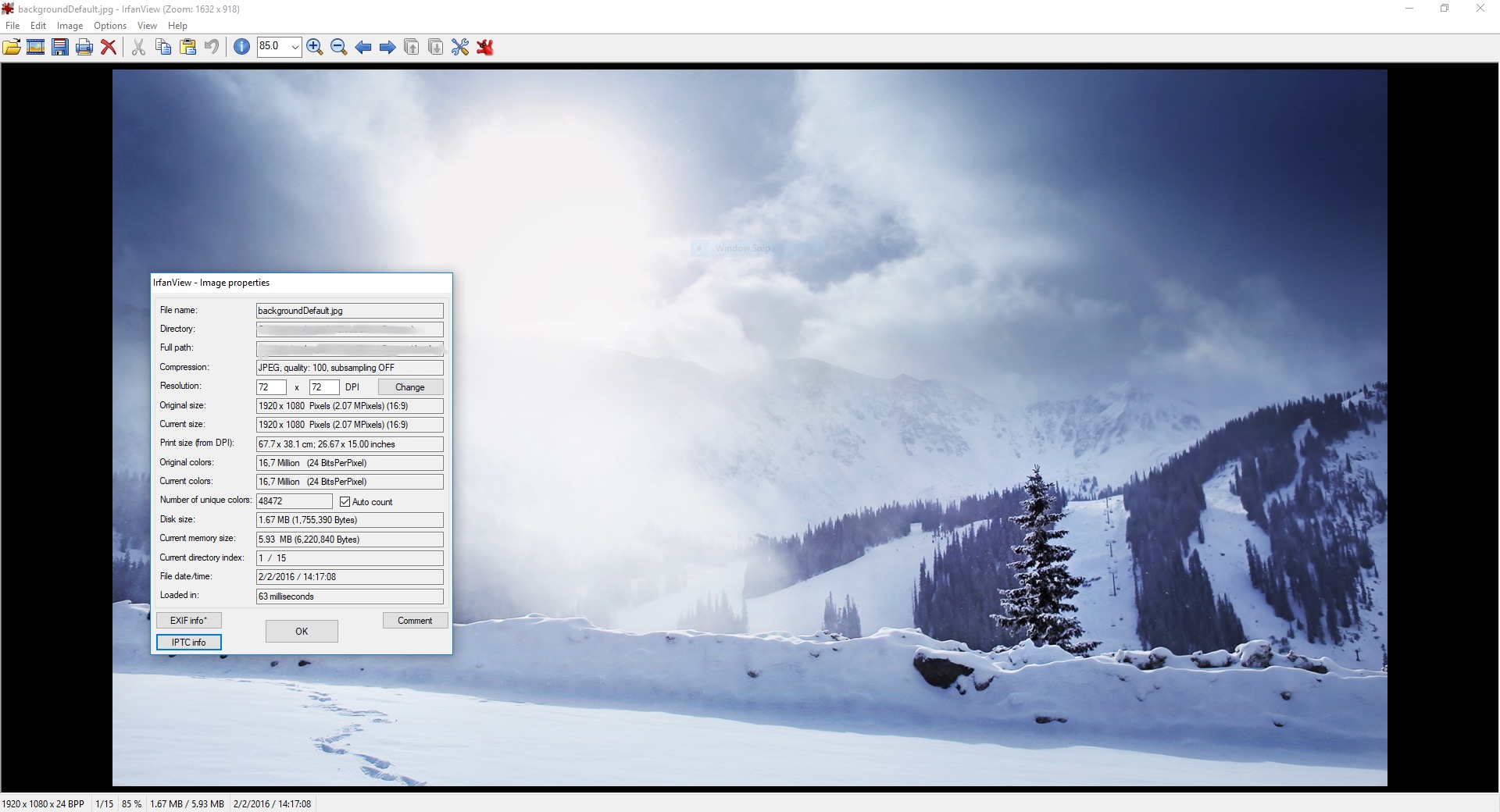The width and height of the screenshot is (1500, 812).
Task: Open IPTC info dialog
Action: [x=188, y=643]
